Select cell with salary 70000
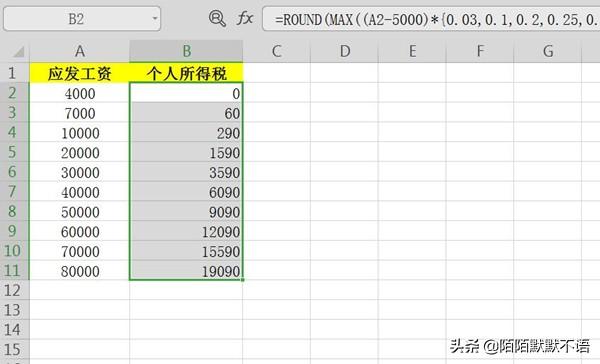Screen dimensions: 600x364 pyautogui.click(x=80, y=251)
